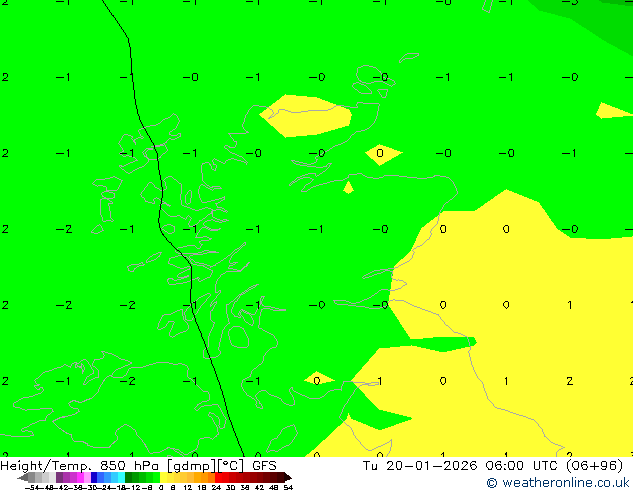Pick the bright red swatch in the legend
The height and width of the screenshot is (490, 634).
(218, 477)
